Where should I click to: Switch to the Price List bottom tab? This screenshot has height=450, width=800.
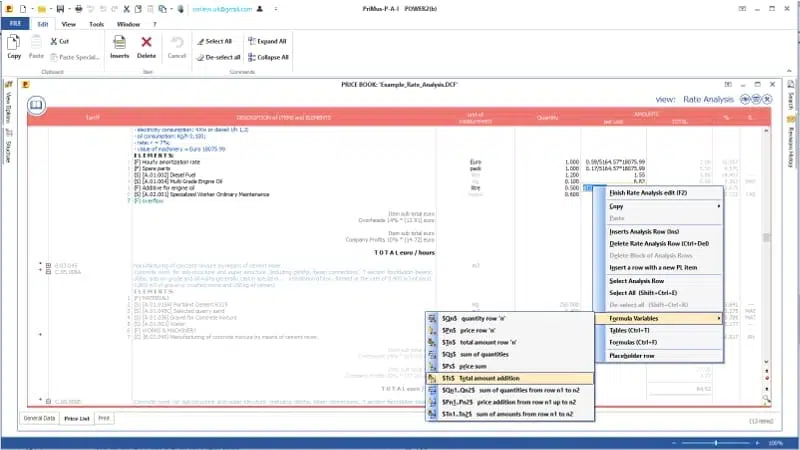[x=77, y=419]
